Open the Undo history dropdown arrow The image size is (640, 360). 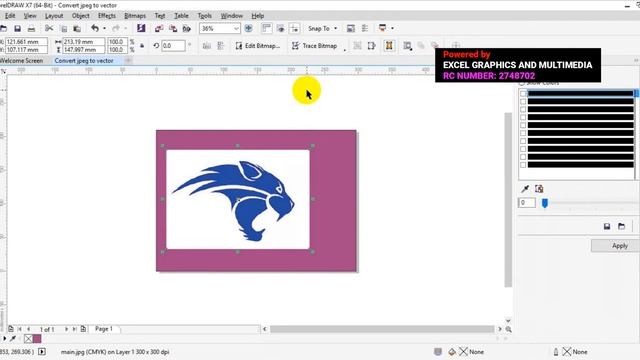(104, 28)
